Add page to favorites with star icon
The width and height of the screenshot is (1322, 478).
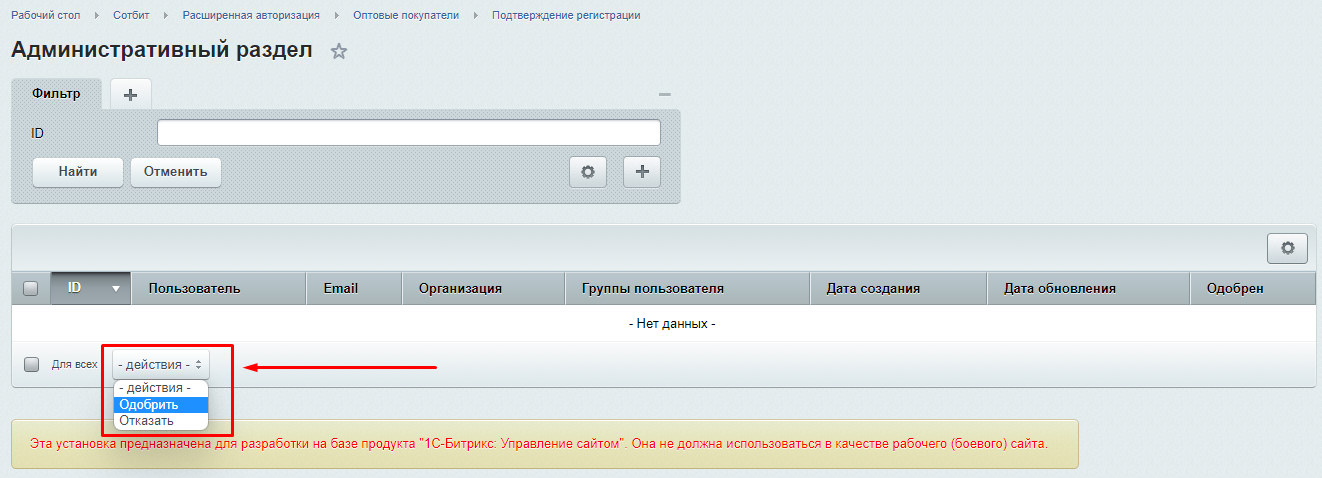pos(339,52)
